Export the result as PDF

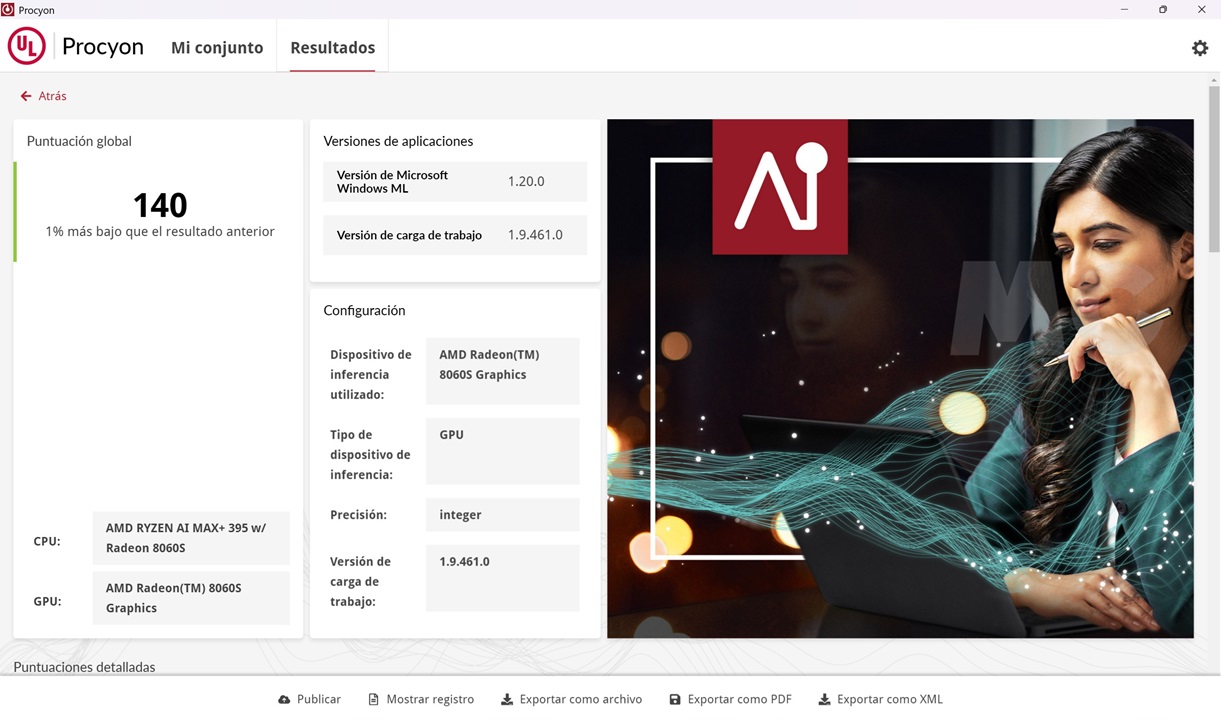(730, 699)
